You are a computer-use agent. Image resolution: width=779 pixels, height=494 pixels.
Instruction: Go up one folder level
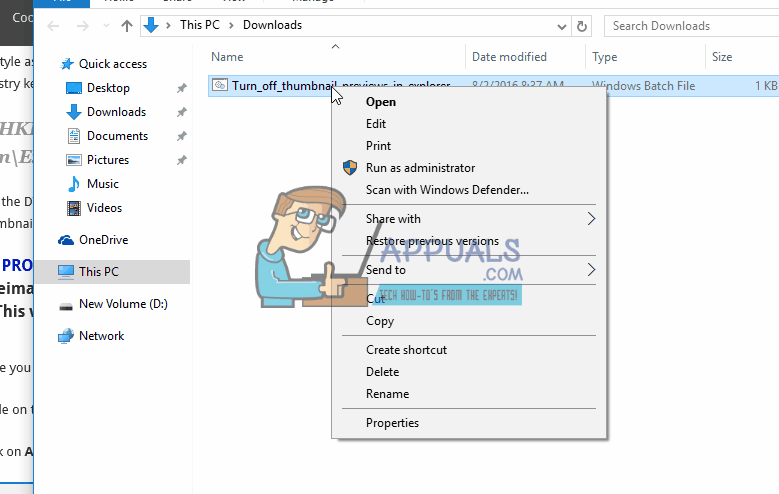(x=127, y=26)
